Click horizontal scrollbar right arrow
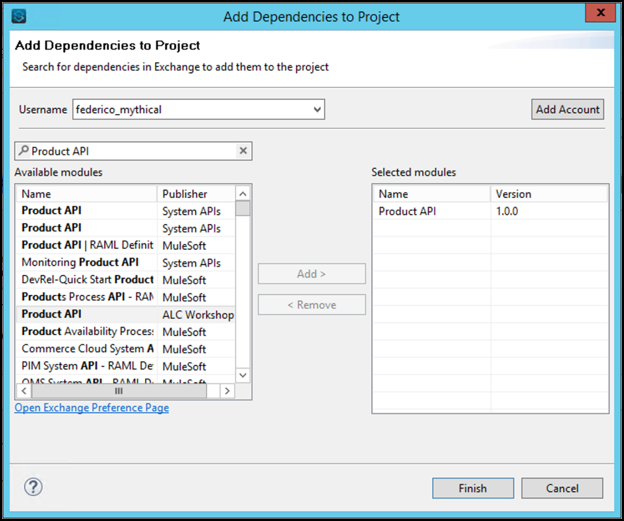The height and width of the screenshot is (521, 624). click(x=227, y=391)
